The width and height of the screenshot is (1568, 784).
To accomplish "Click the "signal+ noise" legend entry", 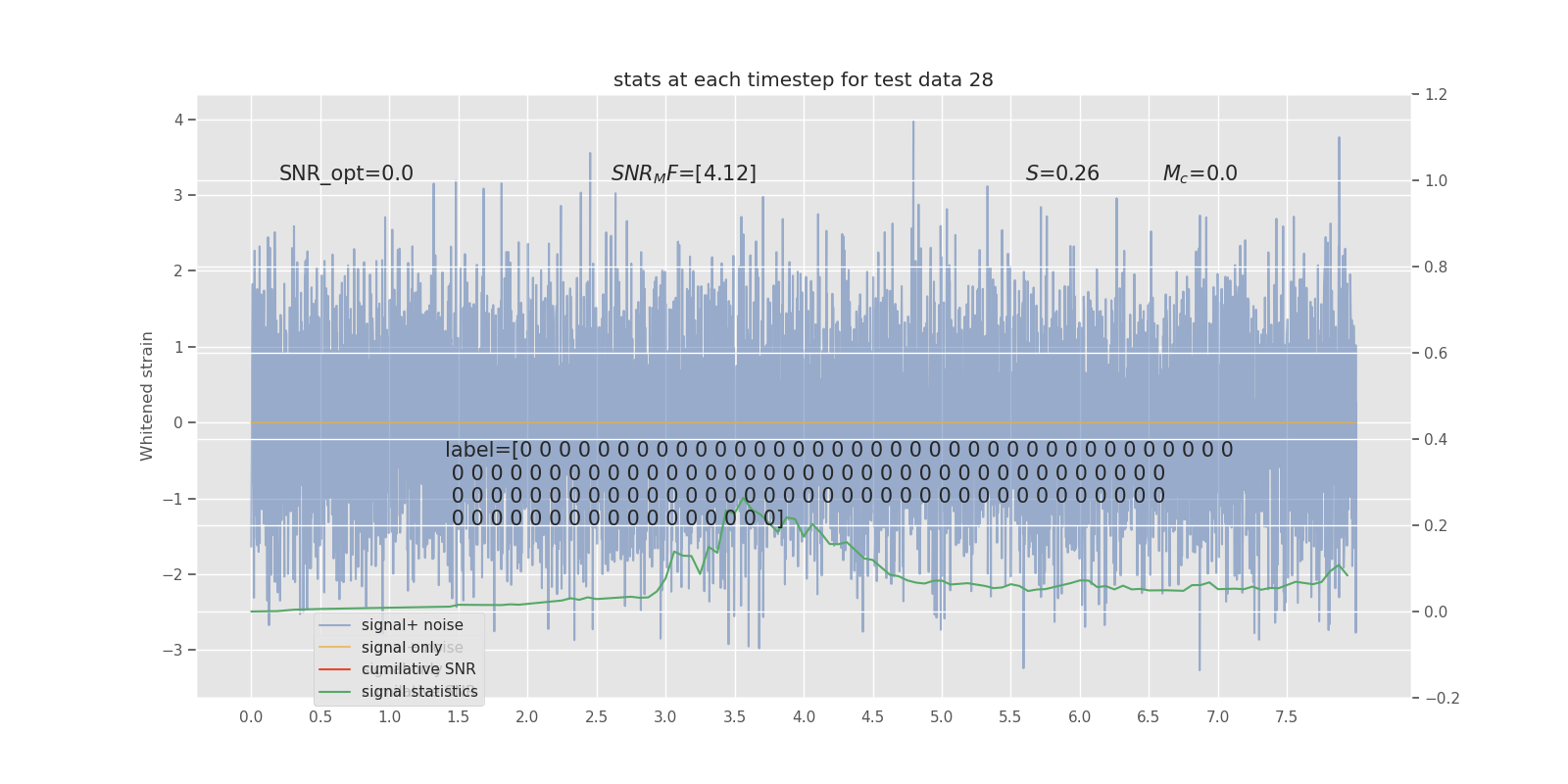I will point(413,625).
